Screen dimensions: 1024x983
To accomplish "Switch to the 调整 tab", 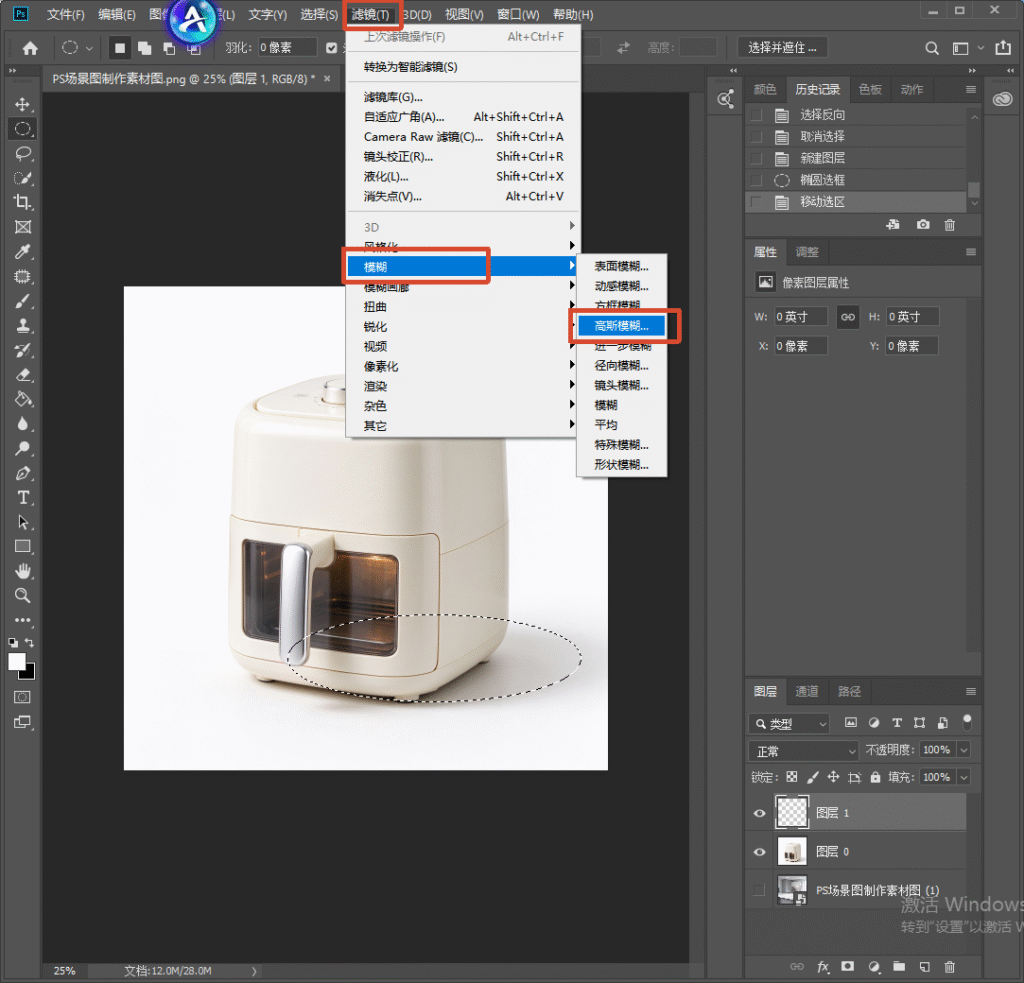I will (807, 251).
